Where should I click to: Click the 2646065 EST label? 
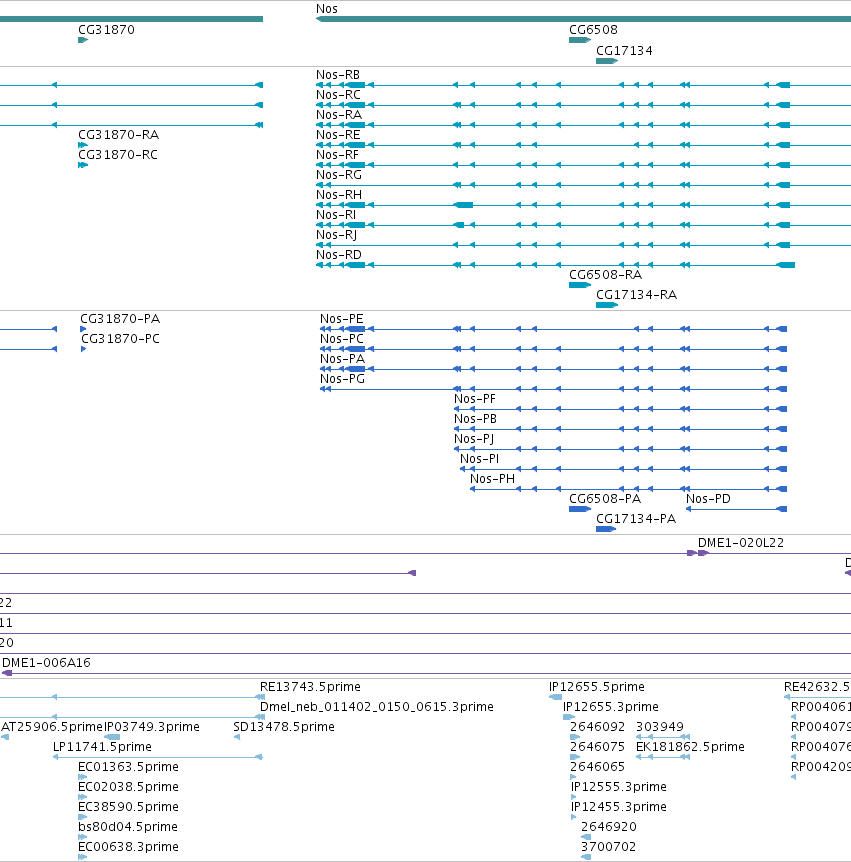tap(598, 767)
